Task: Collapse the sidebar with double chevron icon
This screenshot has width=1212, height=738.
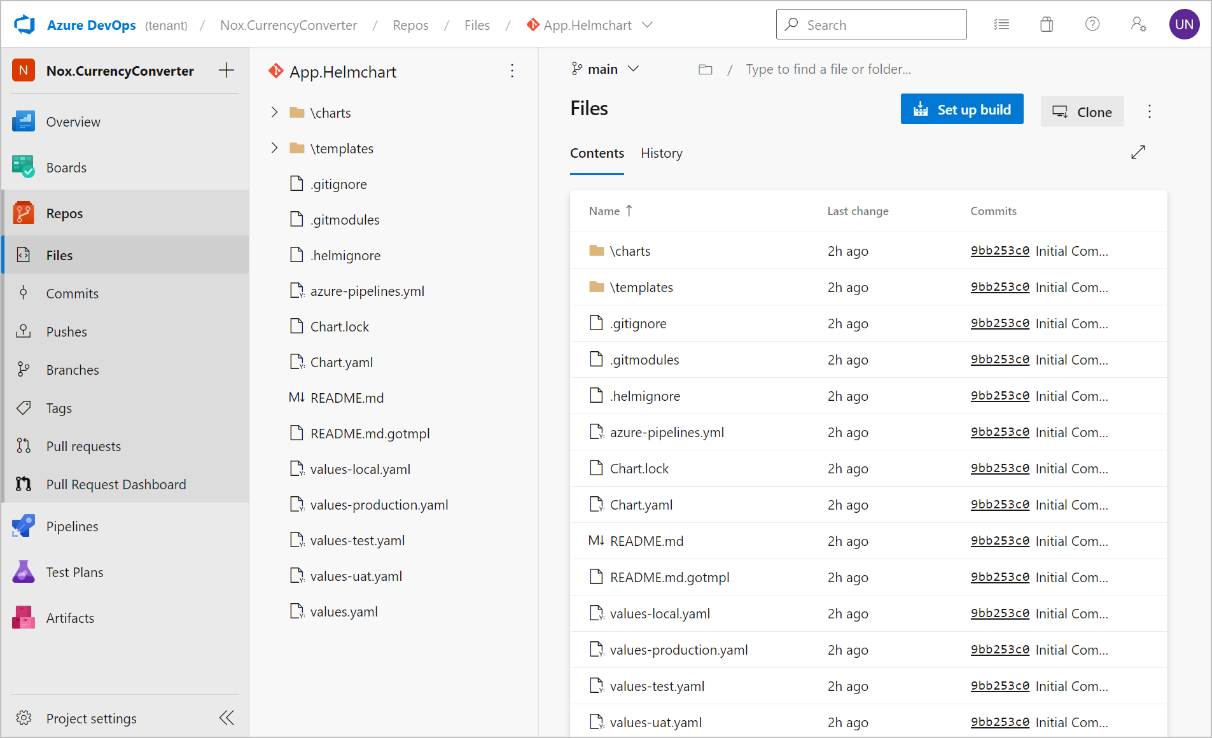Action: (227, 718)
